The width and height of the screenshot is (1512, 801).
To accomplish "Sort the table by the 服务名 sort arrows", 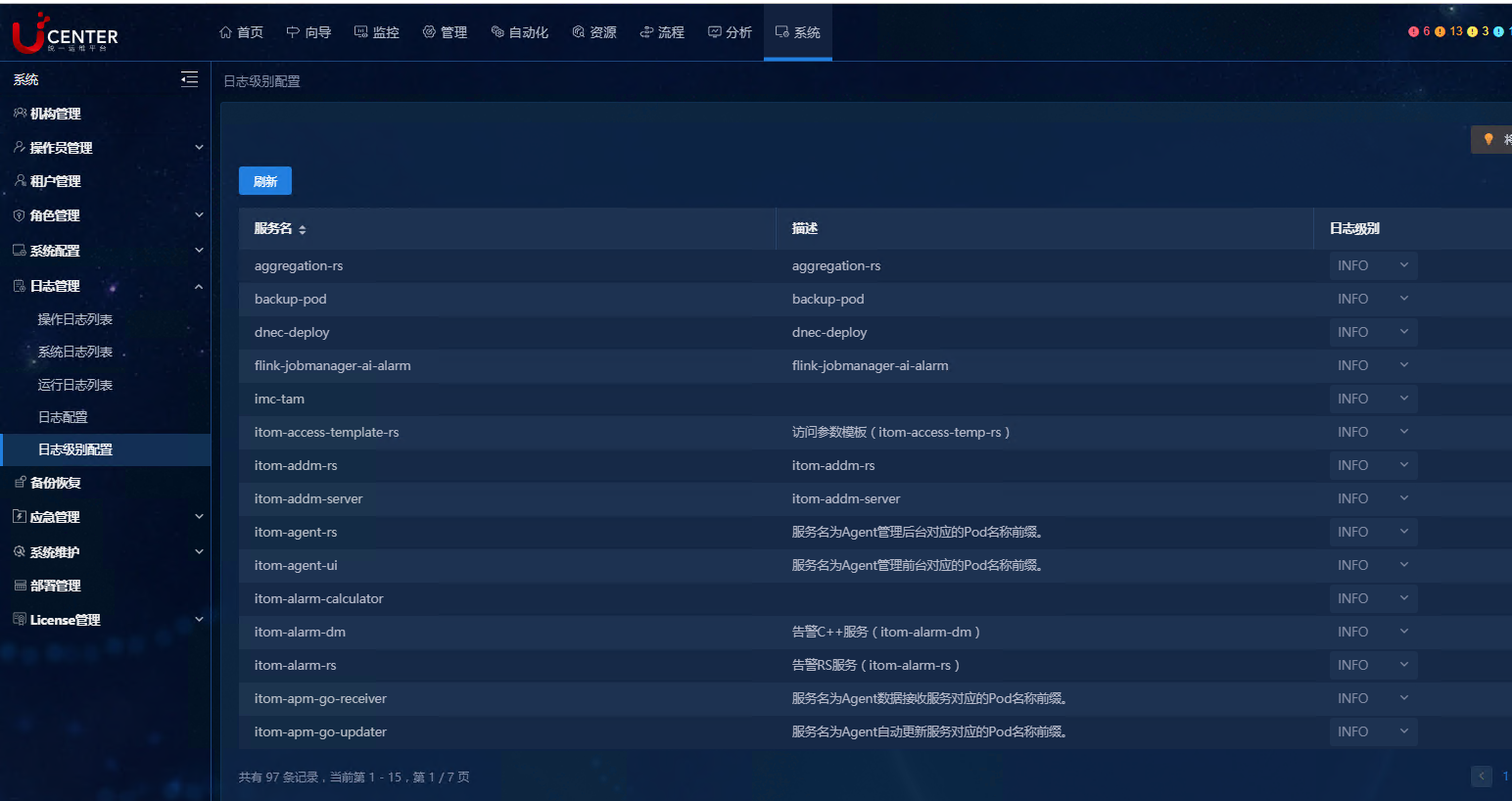I will (303, 229).
